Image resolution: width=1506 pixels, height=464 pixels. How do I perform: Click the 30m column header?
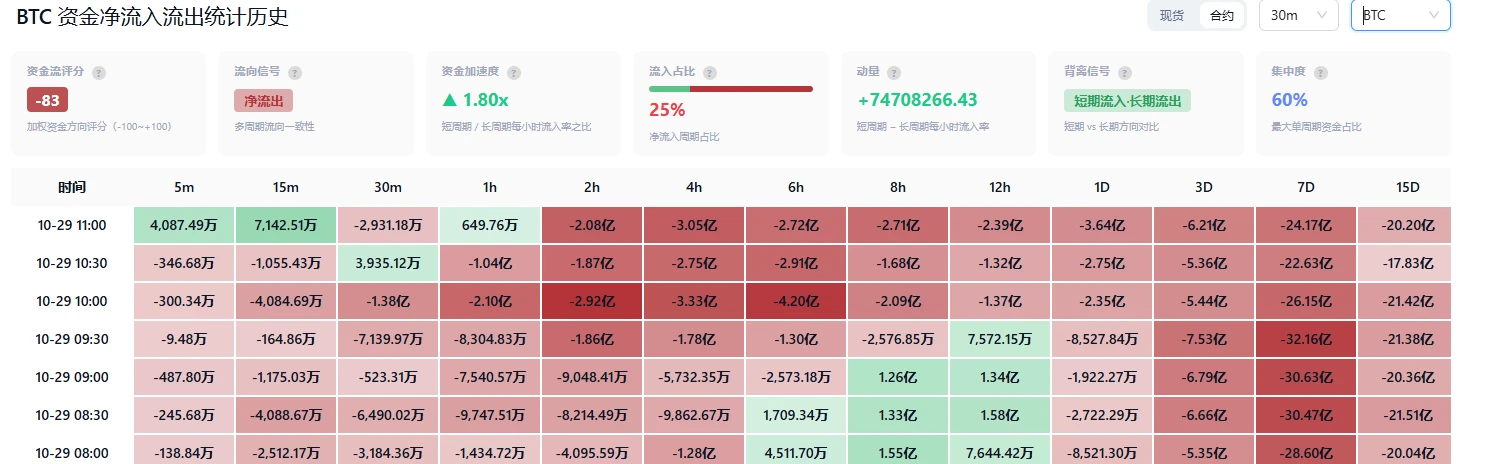388,187
